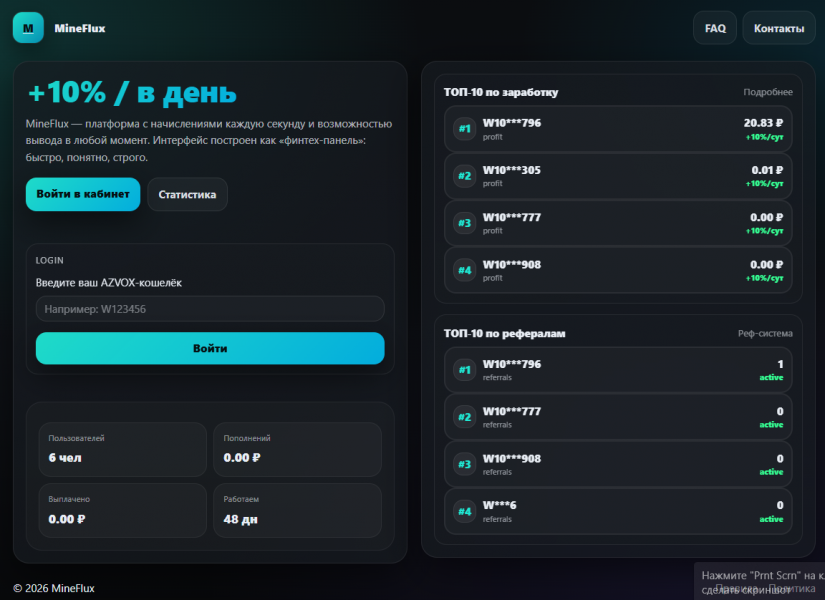
Task: Click the Работаем 48 дн stat card
Action: 297,510
